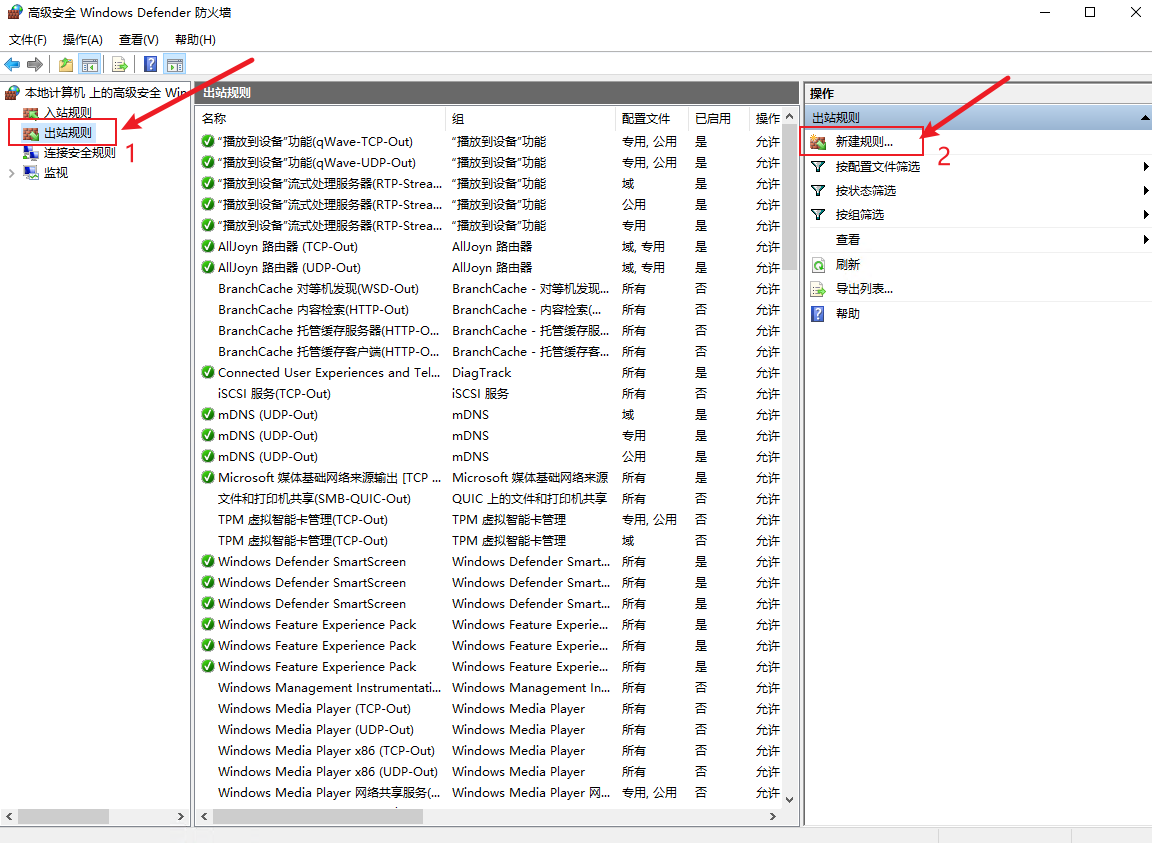Open the 文件(F) menu
The image size is (1152, 843).
[28, 40]
